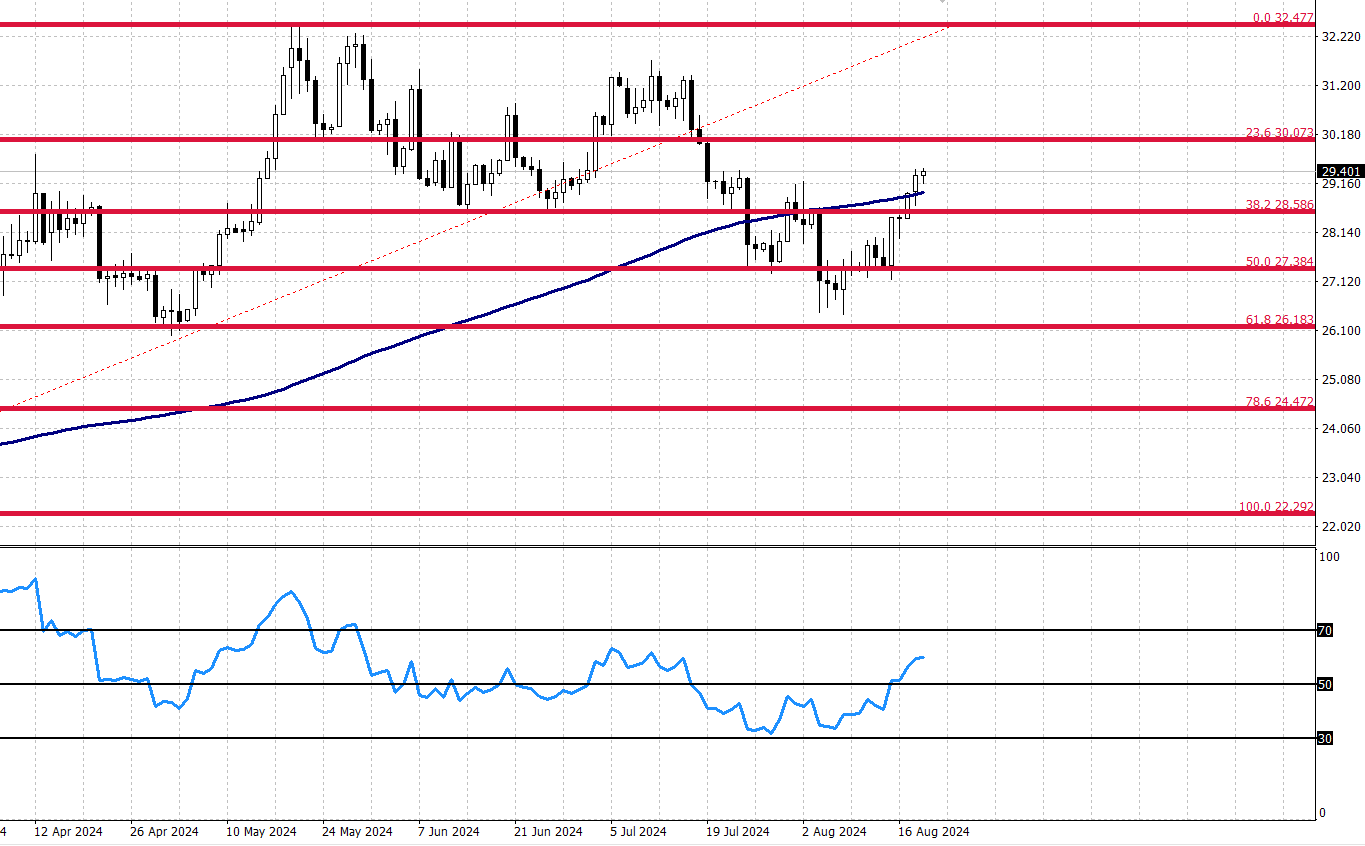1365x846 pixels.
Task: Click the 32.220 price axis value
Action: coord(1339,37)
